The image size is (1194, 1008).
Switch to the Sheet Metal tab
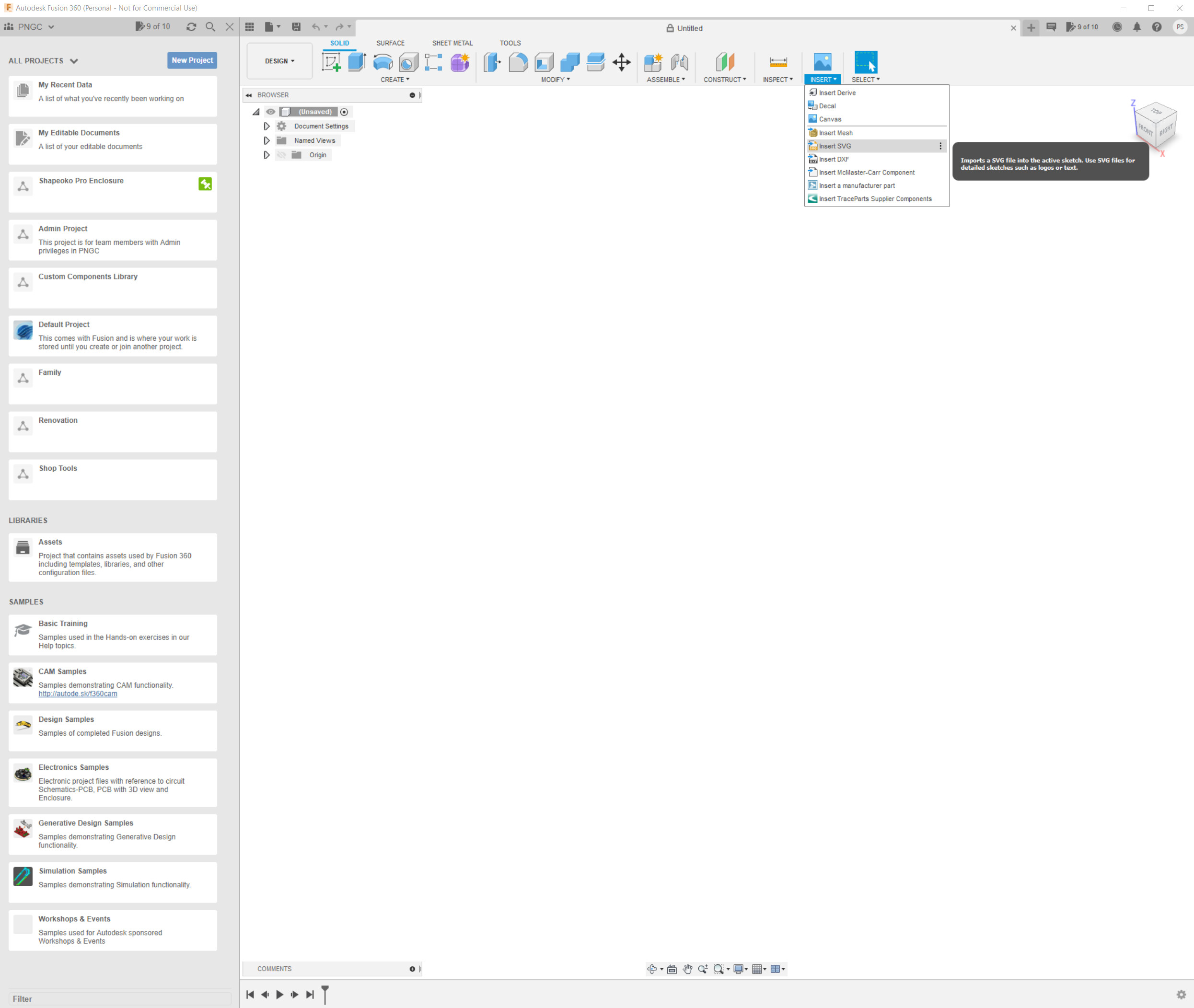[x=452, y=43]
